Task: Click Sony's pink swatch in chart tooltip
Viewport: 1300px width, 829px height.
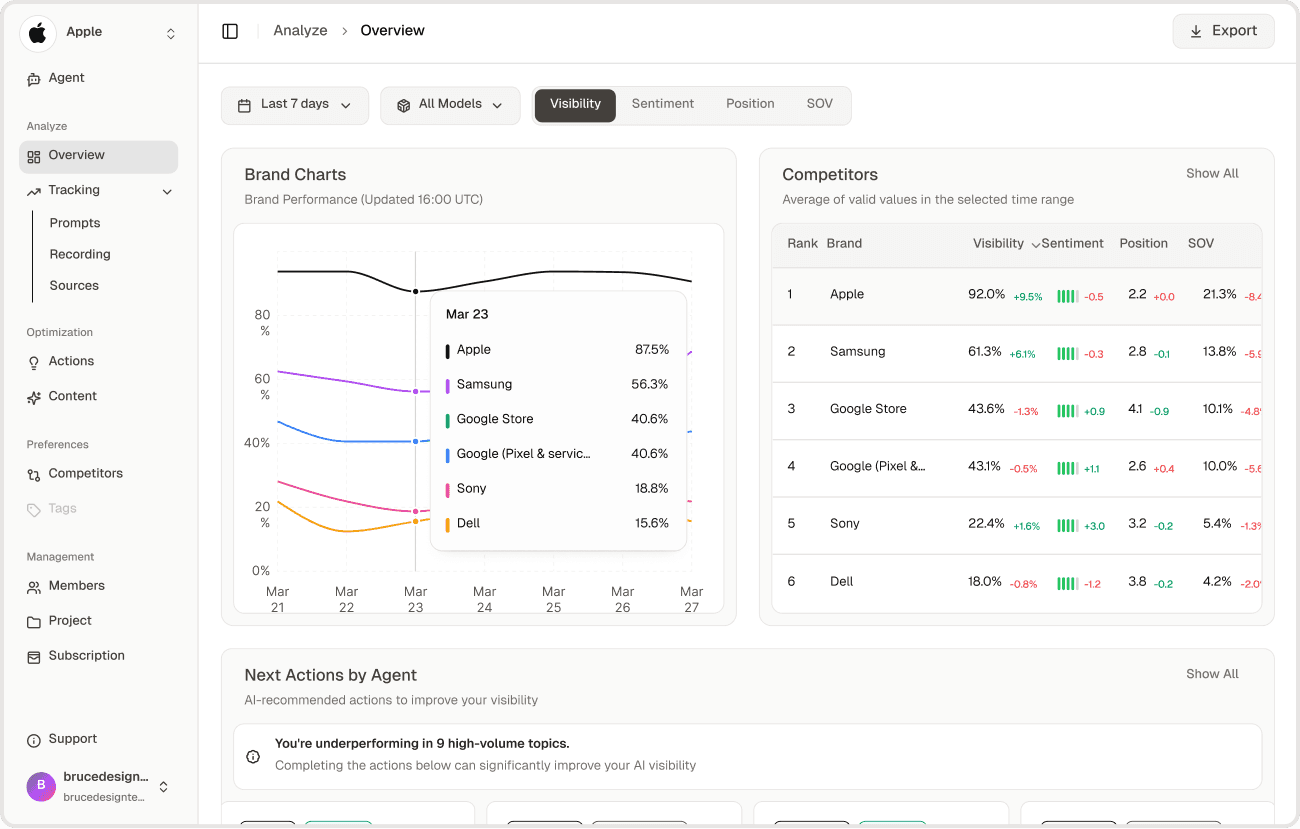Action: point(447,490)
